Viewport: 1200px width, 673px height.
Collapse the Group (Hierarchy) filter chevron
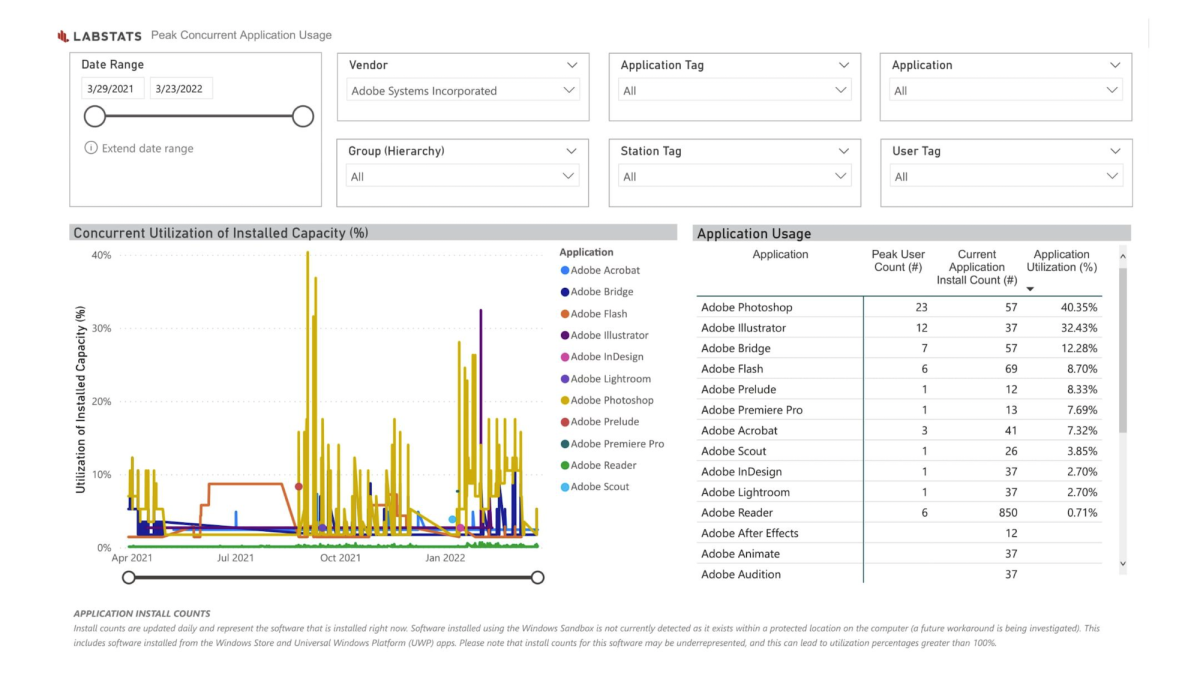click(x=571, y=151)
